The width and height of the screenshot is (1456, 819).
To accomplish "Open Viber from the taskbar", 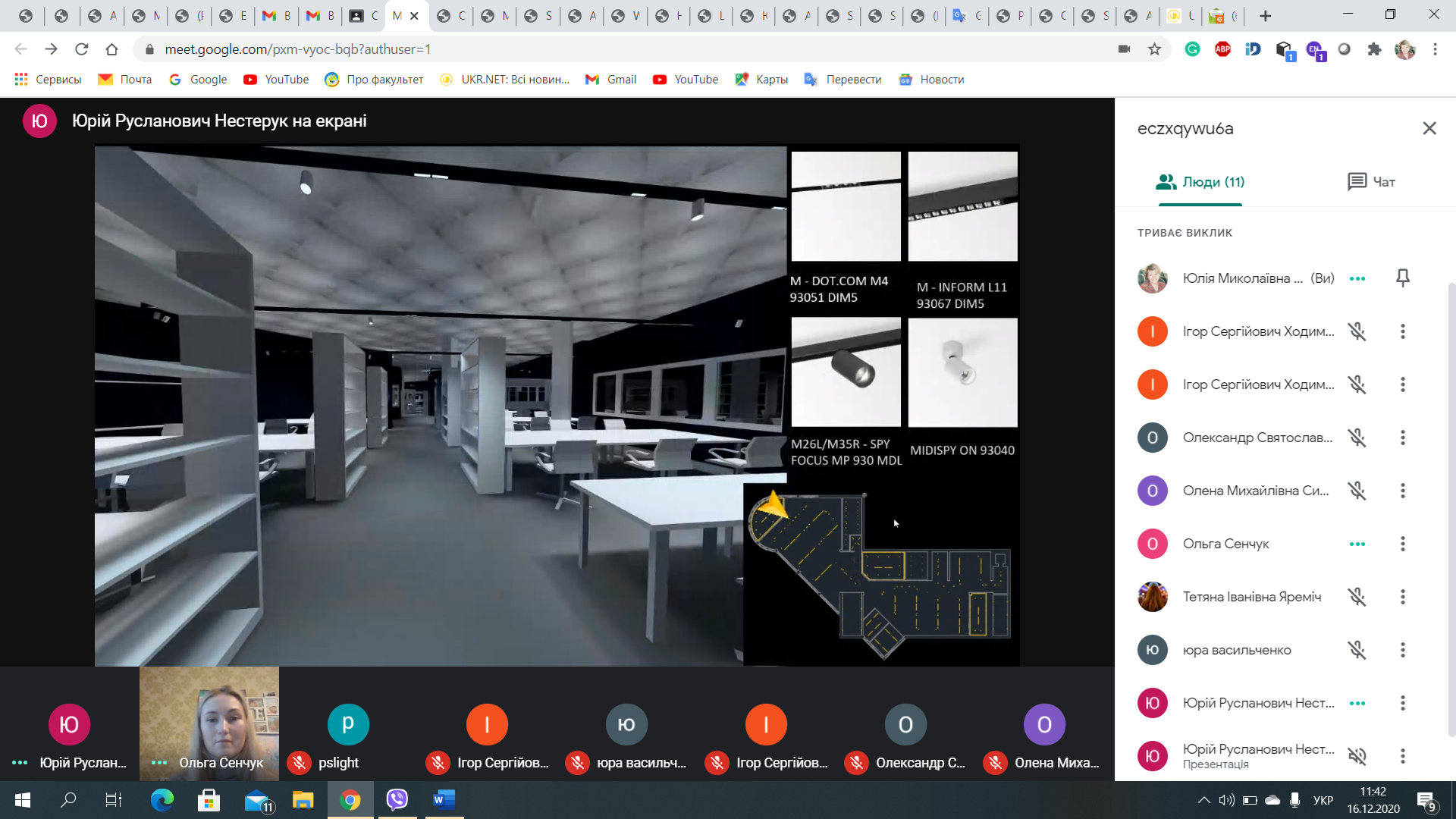I will click(x=397, y=799).
